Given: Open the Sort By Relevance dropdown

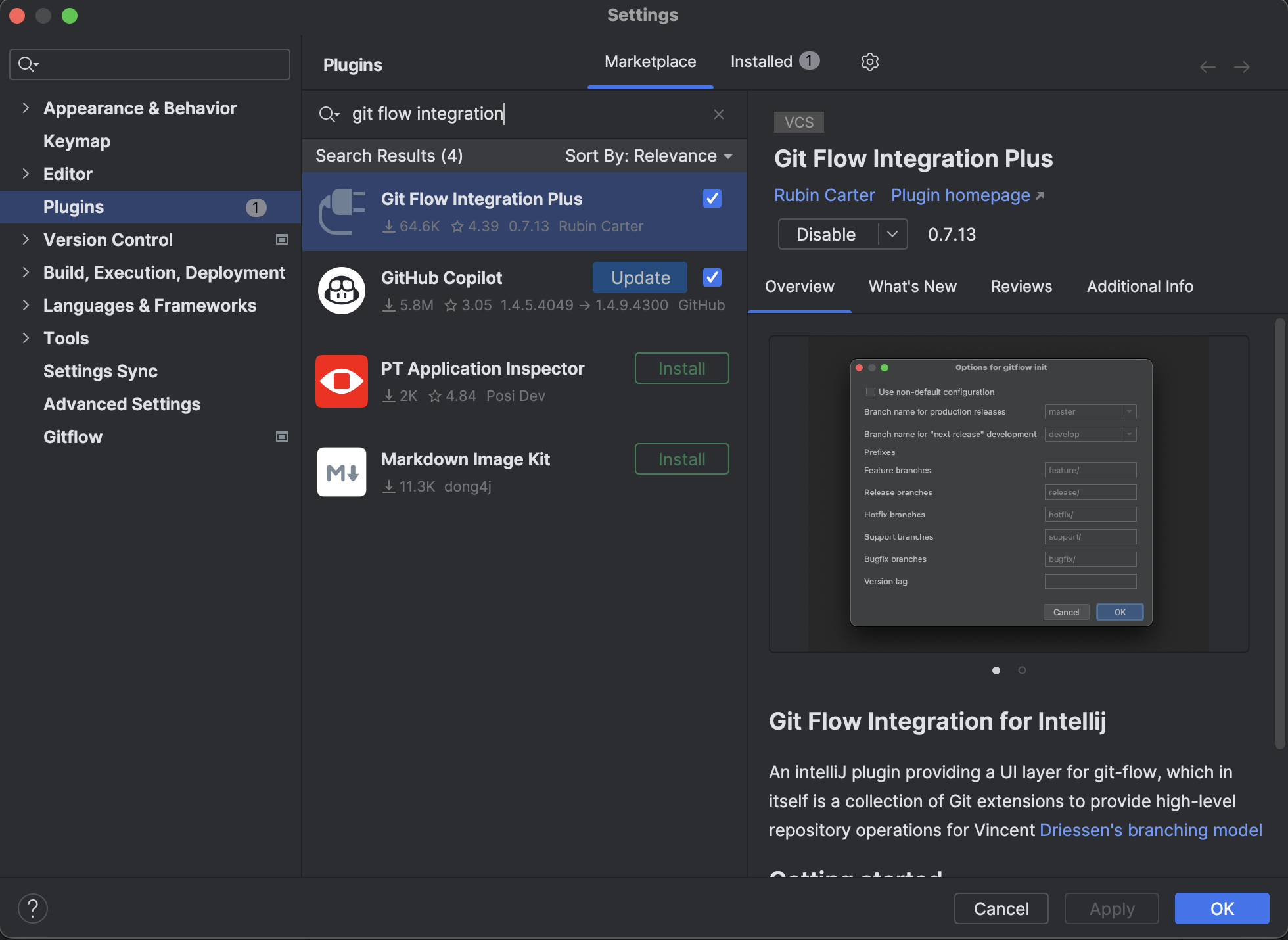Looking at the screenshot, I should pos(648,156).
